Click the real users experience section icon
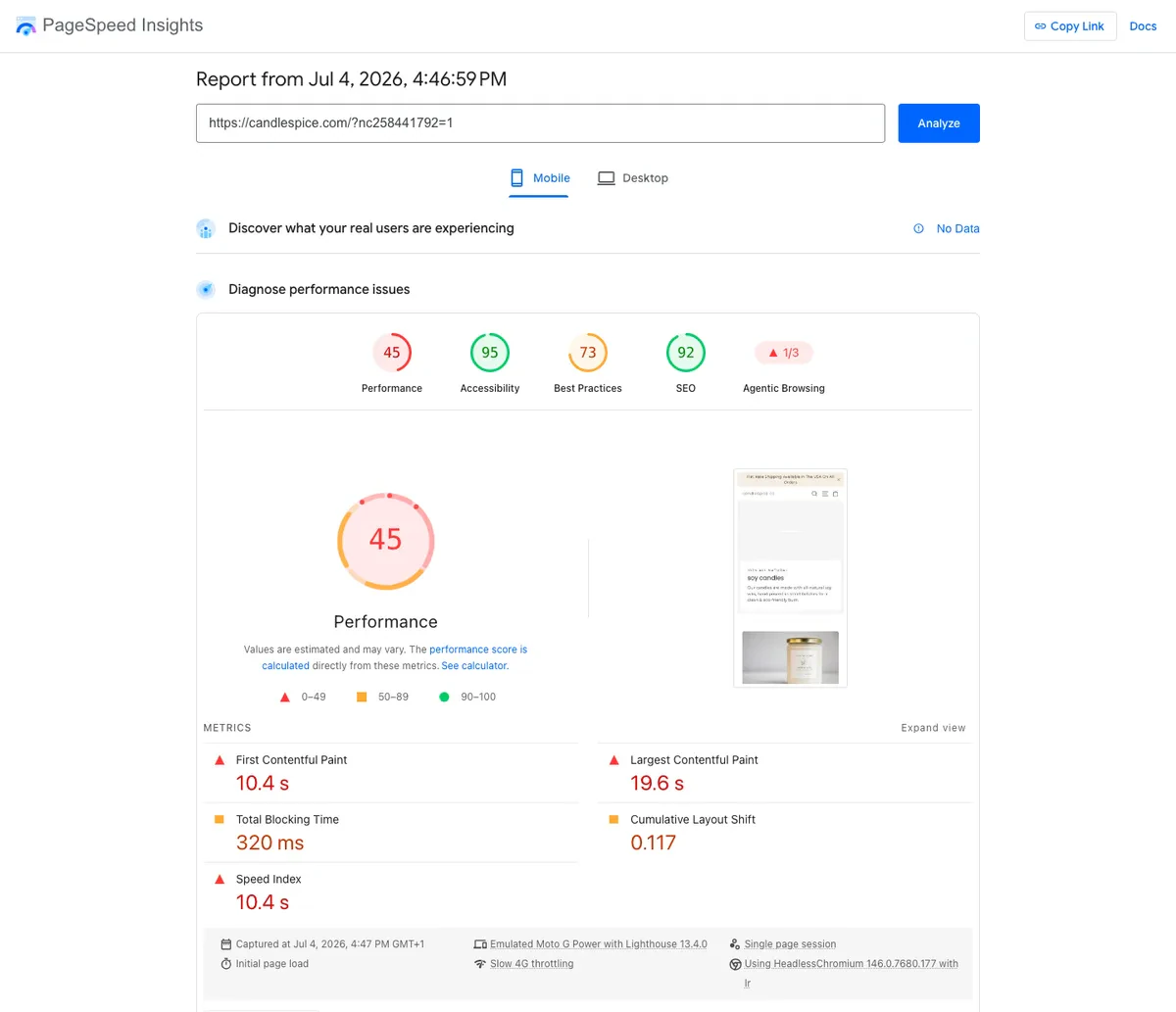1176x1012 pixels. point(206,229)
